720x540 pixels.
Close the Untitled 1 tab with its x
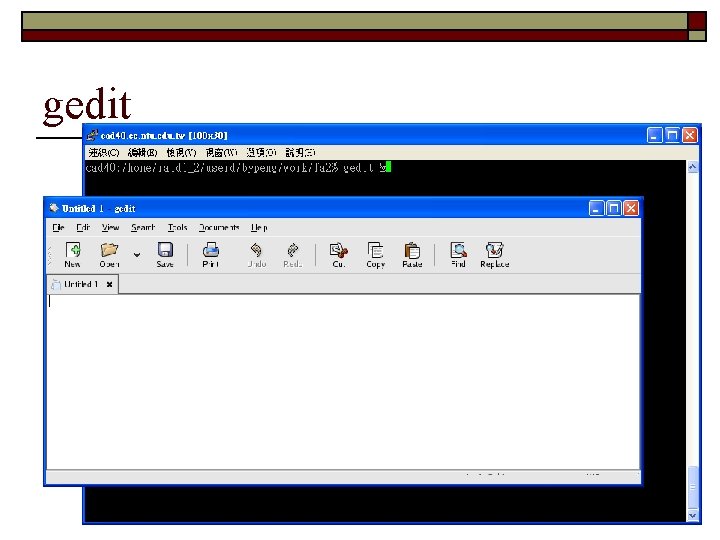109,284
